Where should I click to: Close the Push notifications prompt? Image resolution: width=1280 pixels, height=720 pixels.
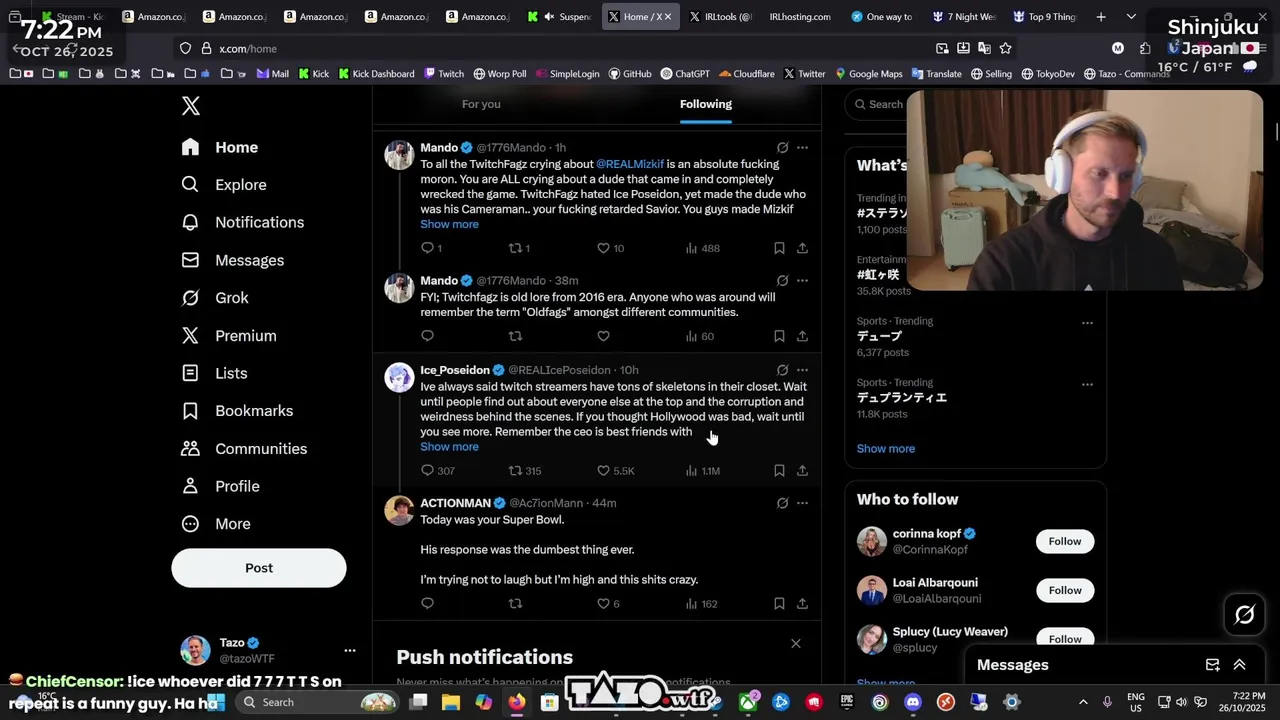(x=796, y=643)
